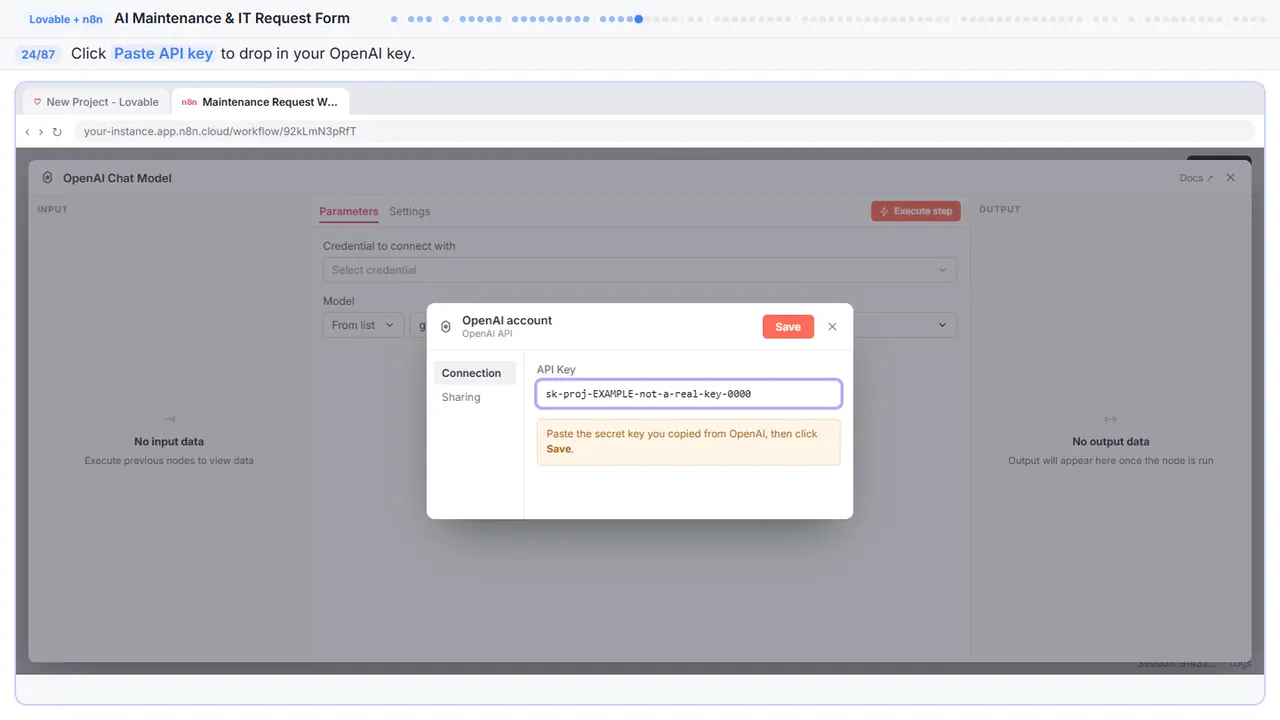
Task: Open the Sharing section
Action: click(461, 397)
